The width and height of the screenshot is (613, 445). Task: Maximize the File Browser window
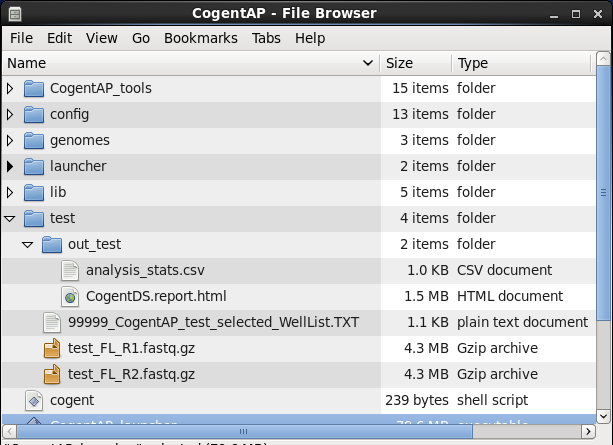tap(576, 14)
